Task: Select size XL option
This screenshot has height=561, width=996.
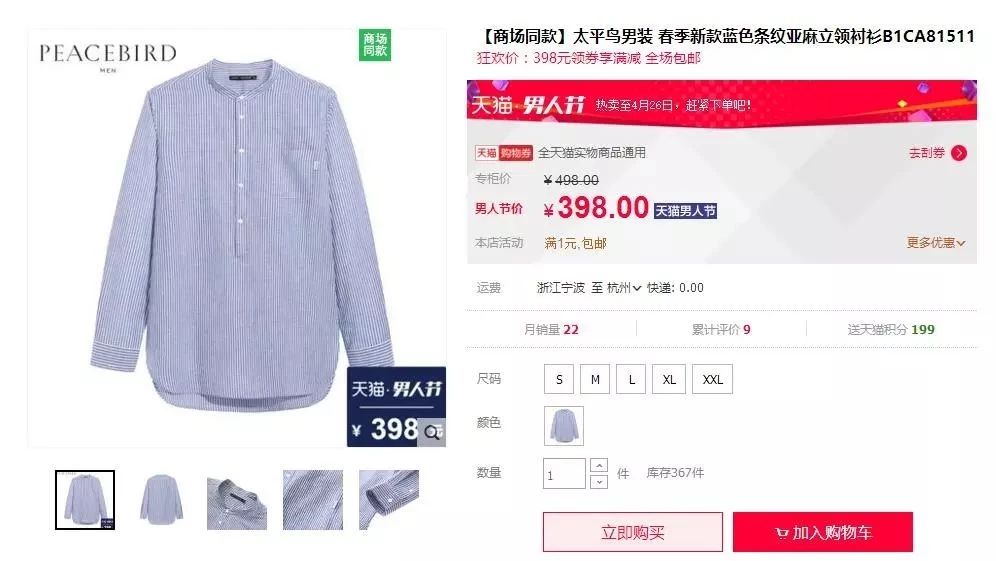Action: [x=669, y=379]
